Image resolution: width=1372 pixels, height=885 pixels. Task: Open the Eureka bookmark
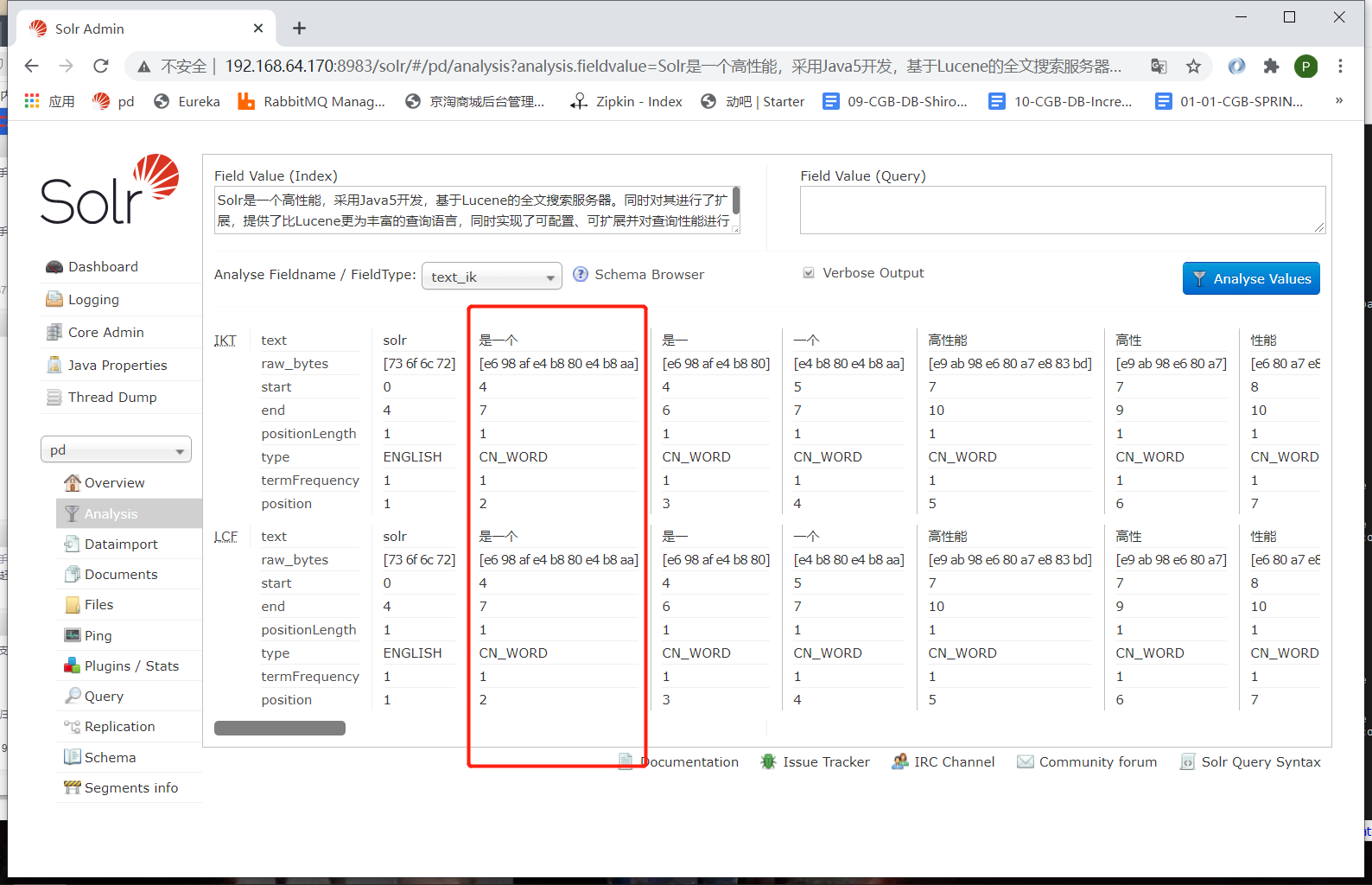coord(187,101)
